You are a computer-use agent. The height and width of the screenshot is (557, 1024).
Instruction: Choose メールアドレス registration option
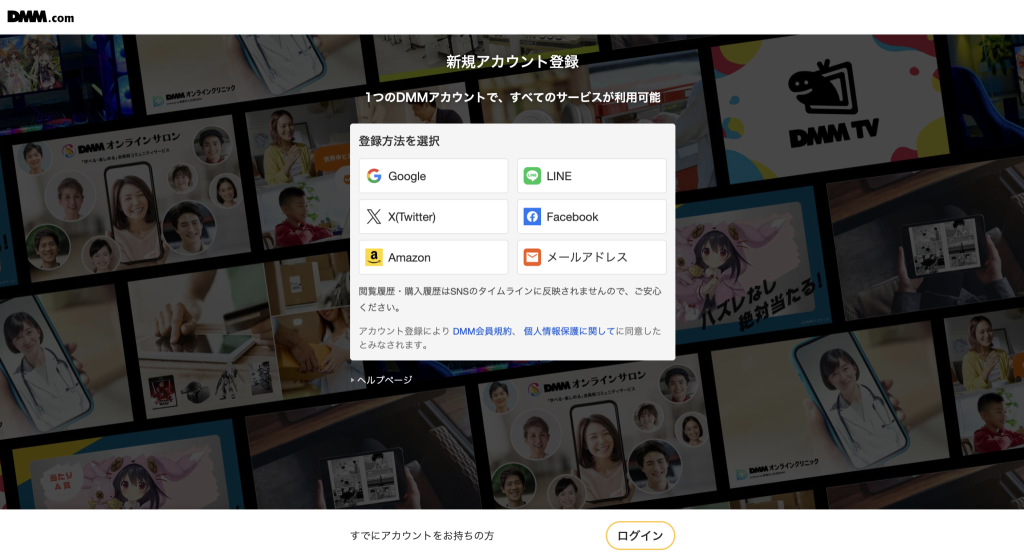[x=591, y=257]
